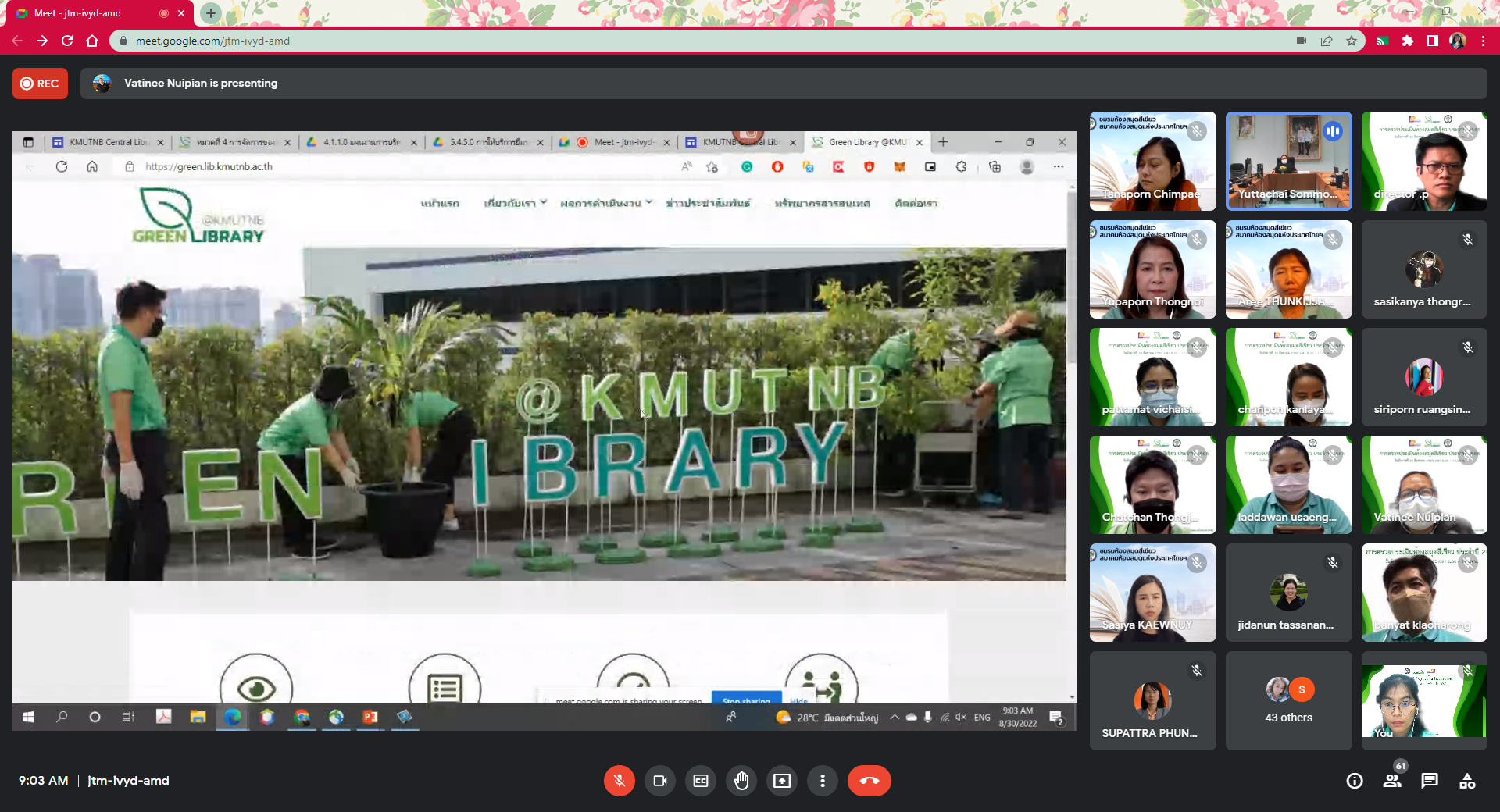Bookmark this tab with star icon

pos(1352,41)
